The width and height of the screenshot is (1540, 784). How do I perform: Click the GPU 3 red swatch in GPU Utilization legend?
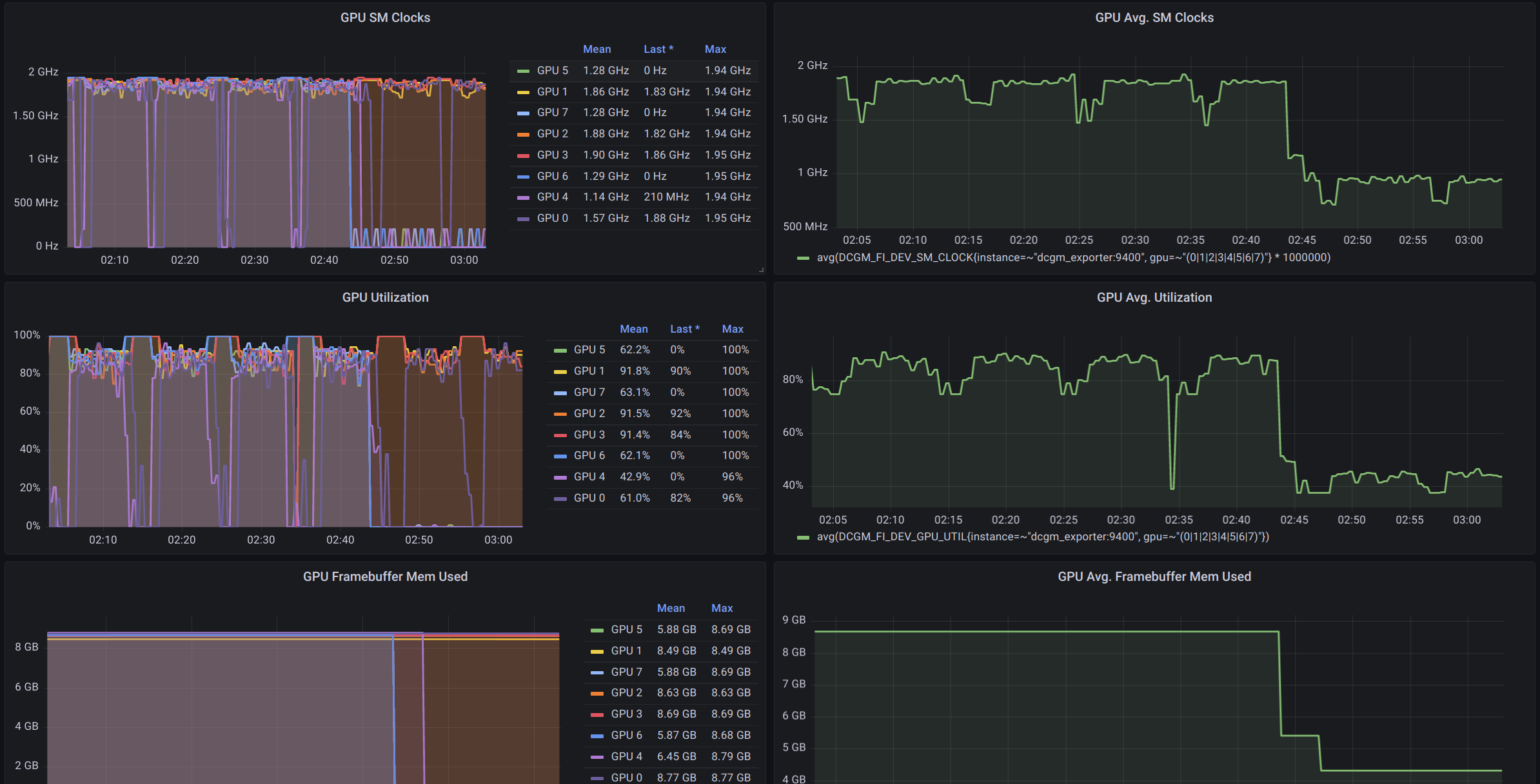[x=560, y=435]
